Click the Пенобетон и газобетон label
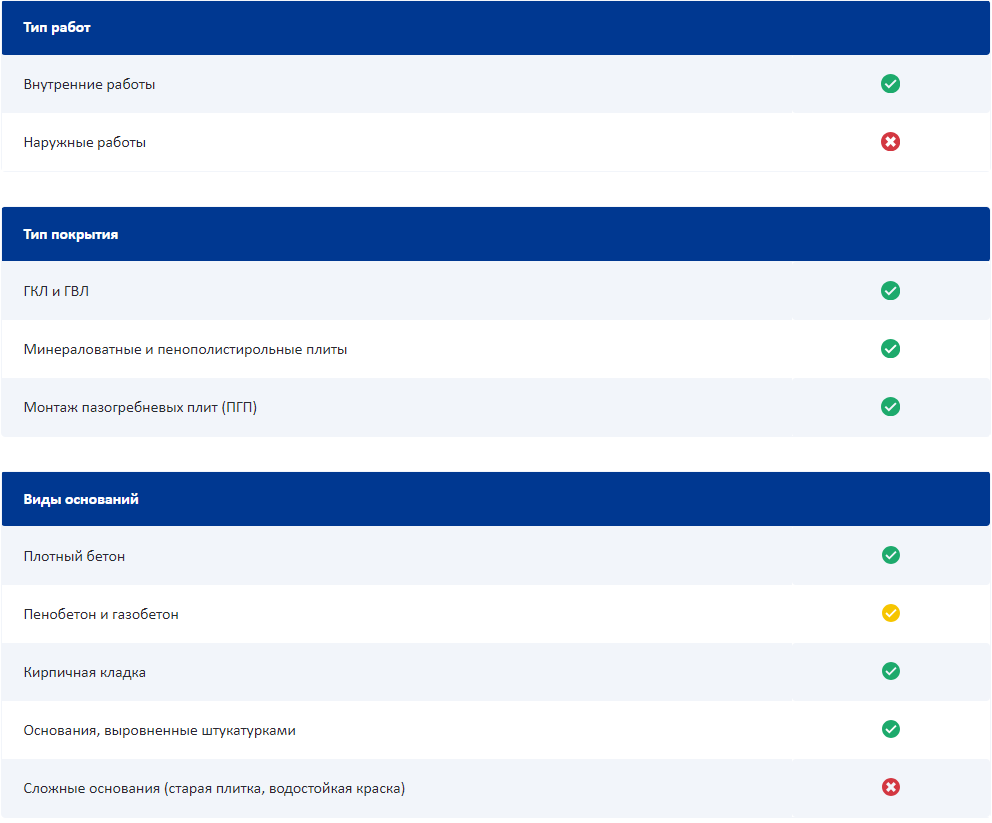This screenshot has width=992, height=823. (101, 614)
